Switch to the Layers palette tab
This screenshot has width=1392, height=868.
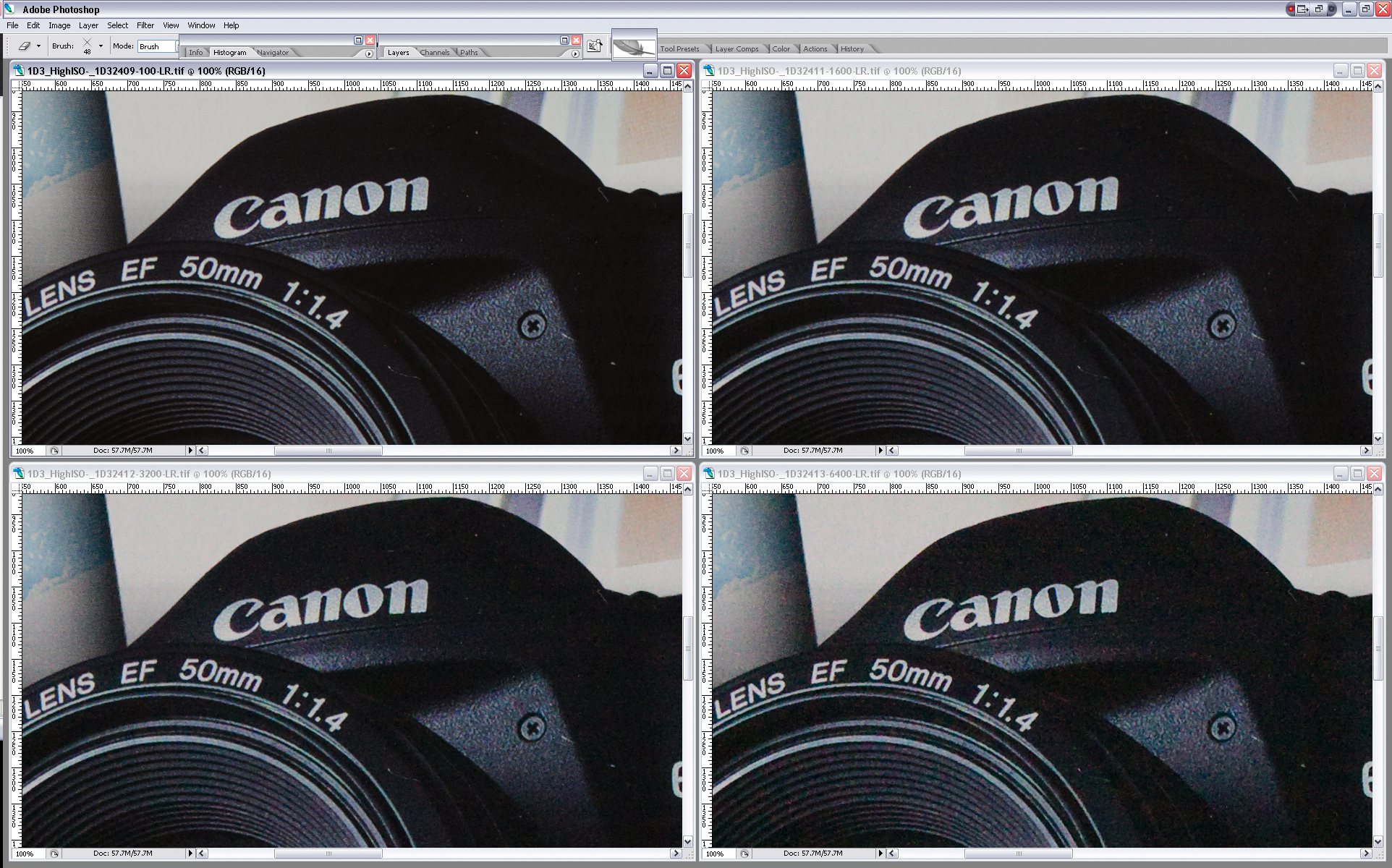(x=398, y=52)
